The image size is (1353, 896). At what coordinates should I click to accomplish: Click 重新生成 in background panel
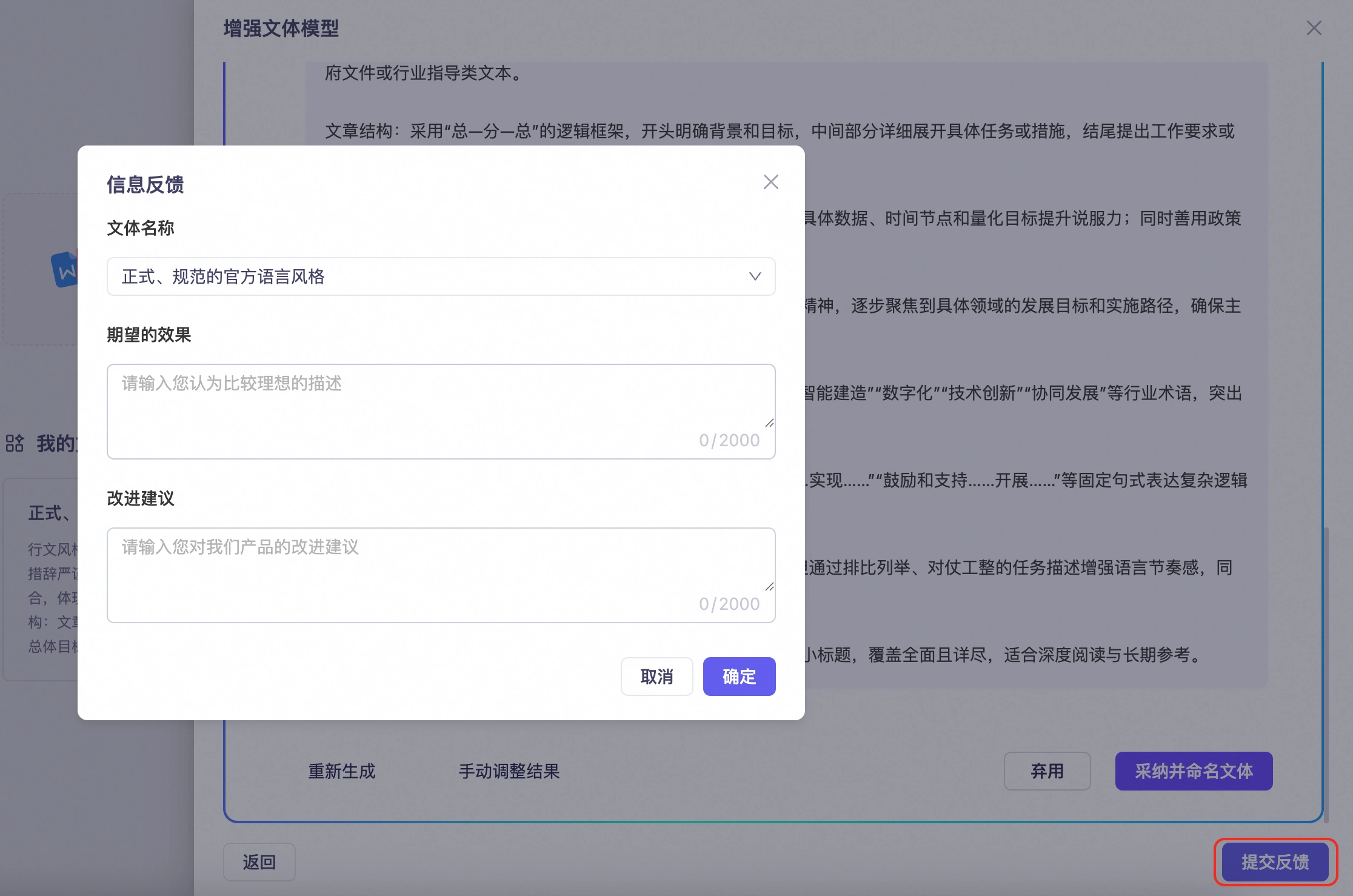click(x=342, y=771)
